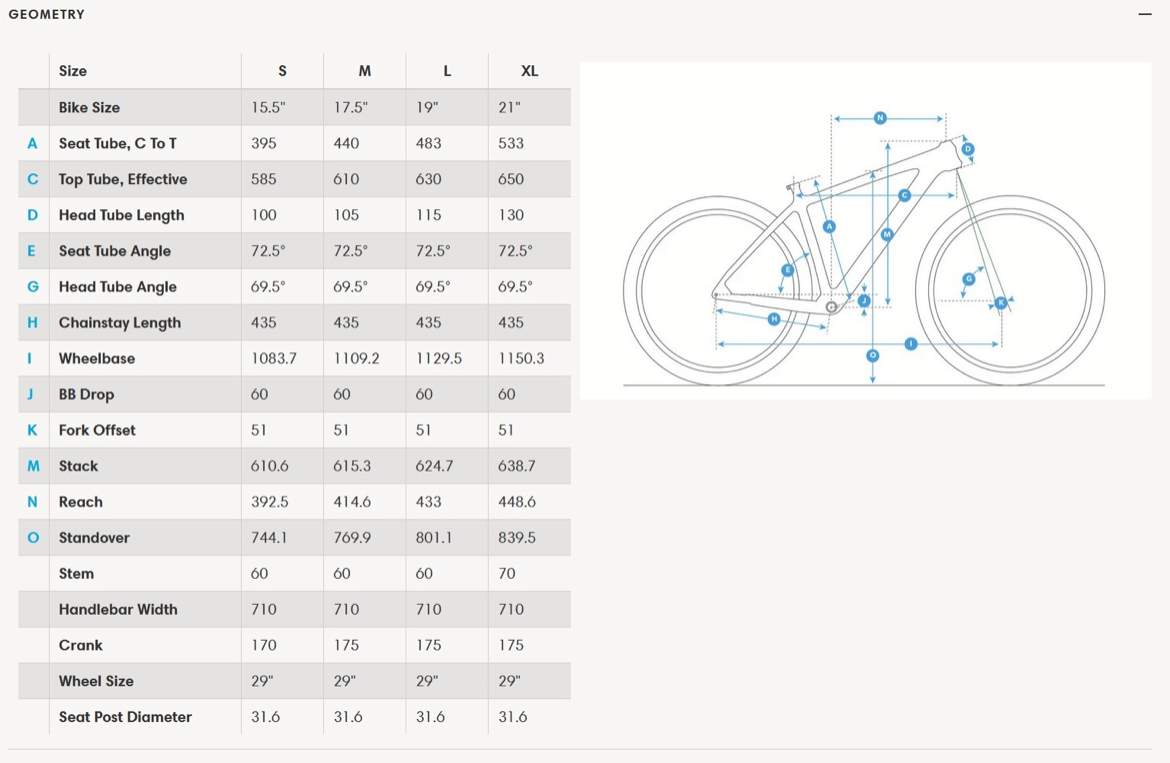This screenshot has height=763, width=1170.
Task: Click the D head tube marker on diagram
Action: click(968, 149)
